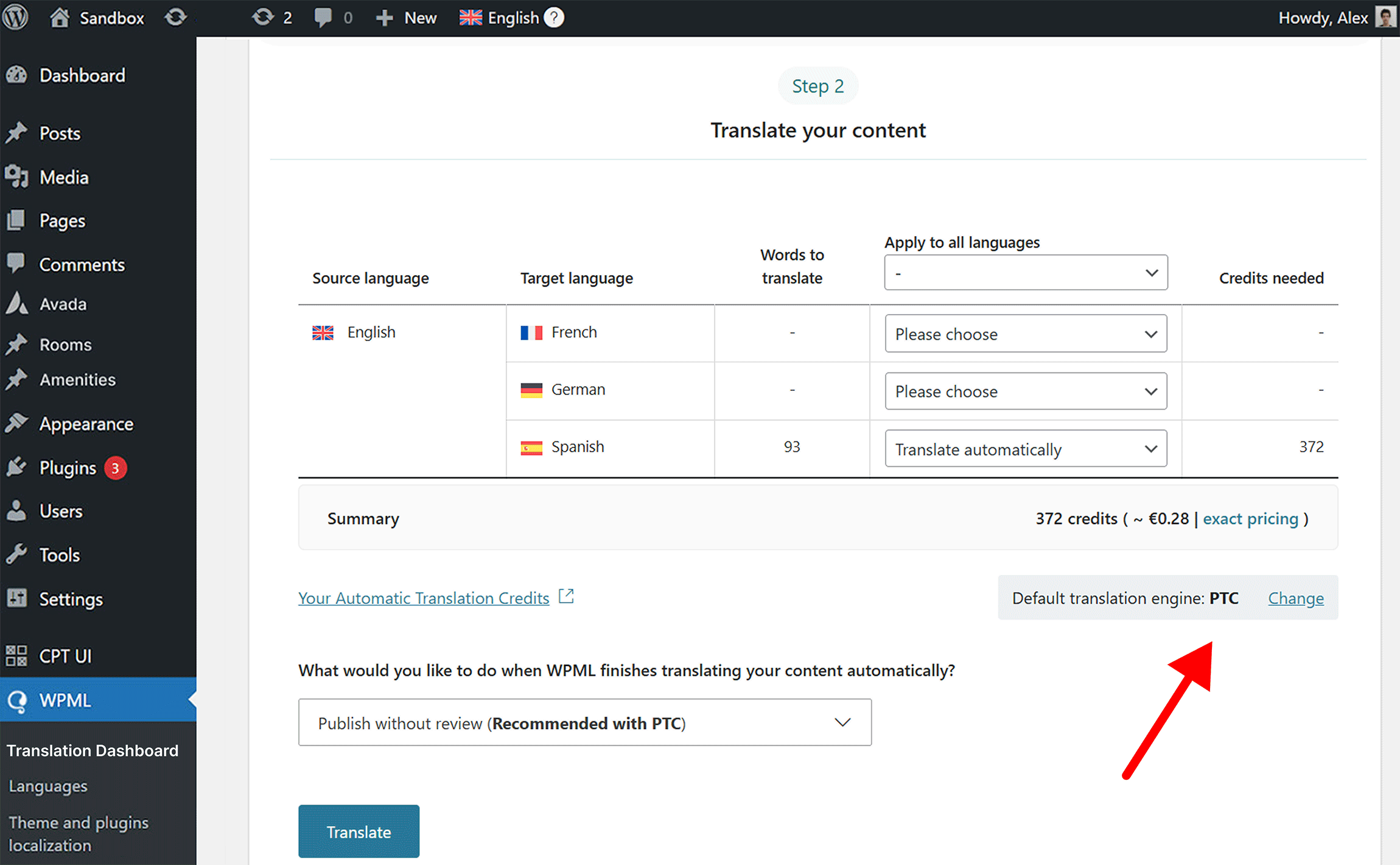Open the Settings menu item
This screenshot has width=1400, height=865.
[x=71, y=599]
